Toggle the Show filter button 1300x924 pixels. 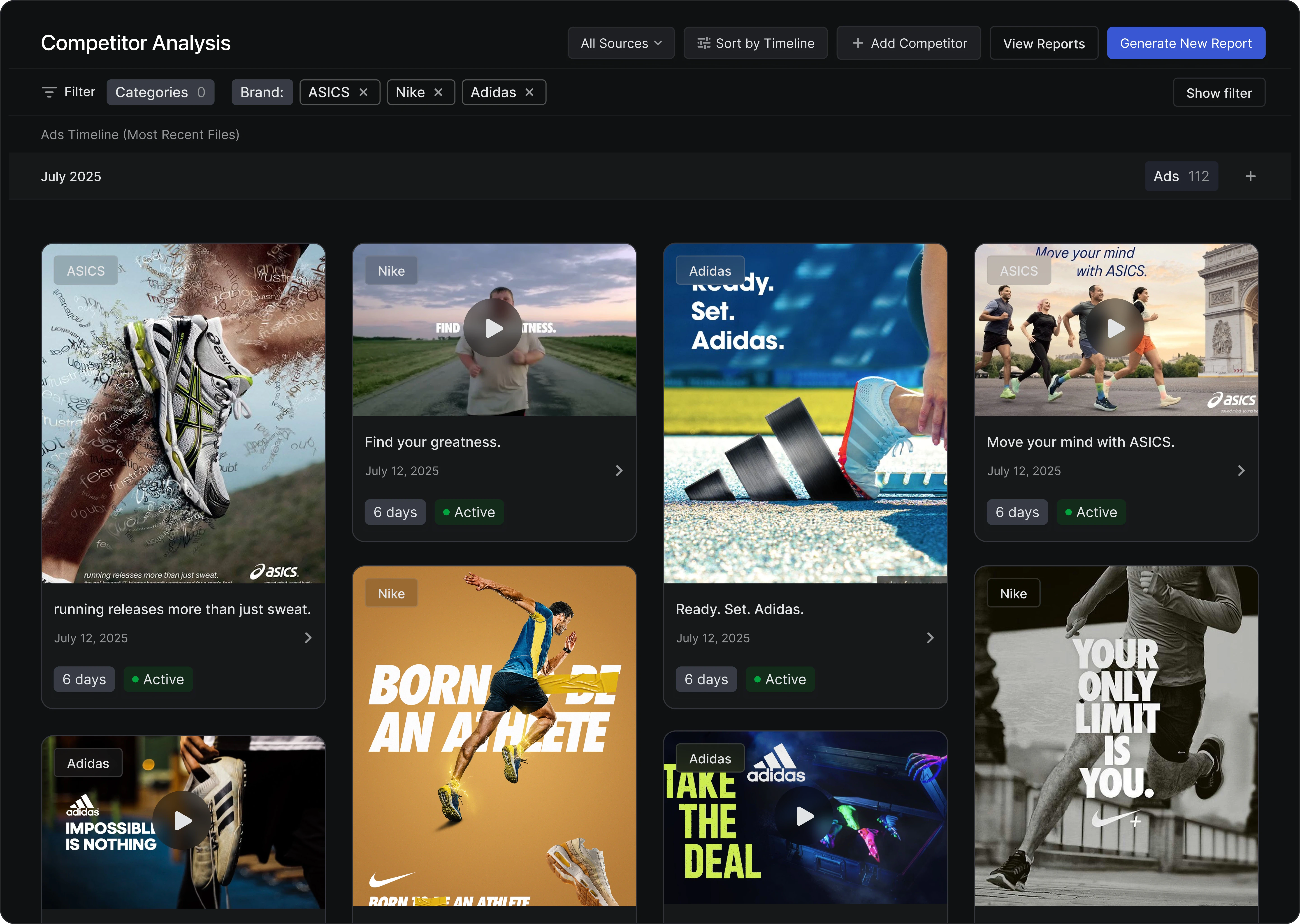[x=1219, y=93]
